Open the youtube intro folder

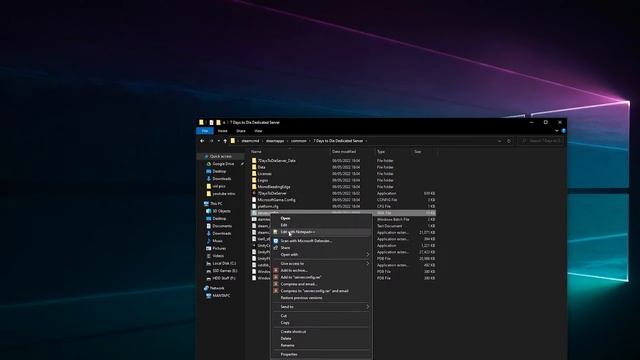224,193
